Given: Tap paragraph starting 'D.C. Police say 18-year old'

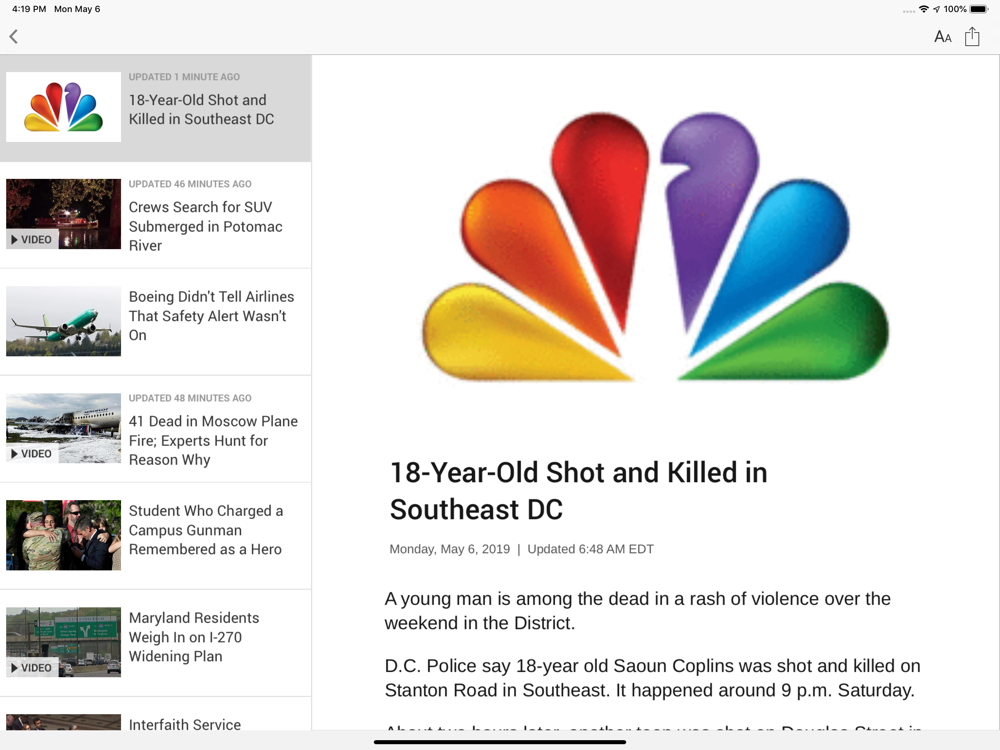Looking at the screenshot, I should click(x=652, y=678).
